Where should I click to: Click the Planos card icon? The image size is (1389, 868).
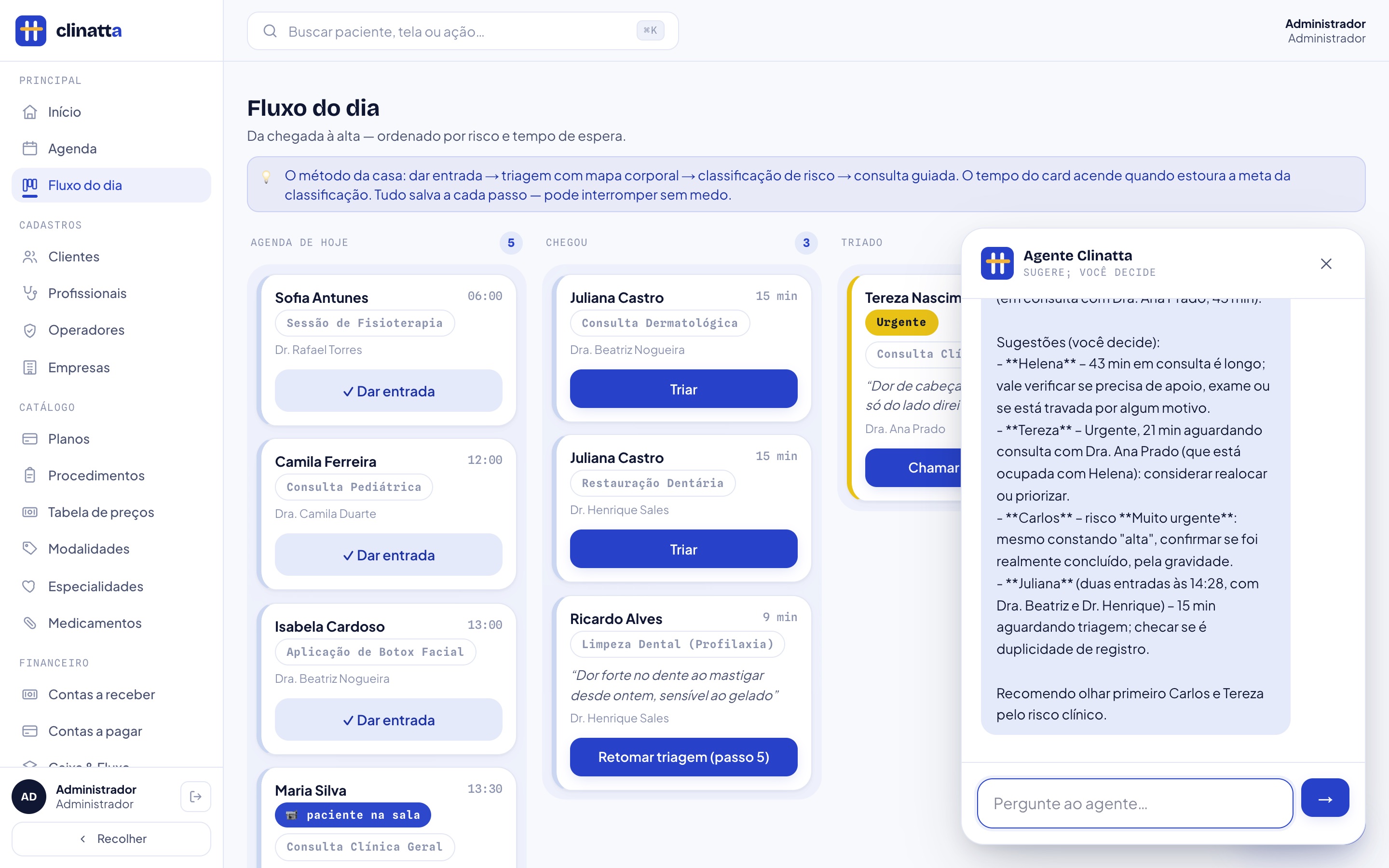[30, 439]
